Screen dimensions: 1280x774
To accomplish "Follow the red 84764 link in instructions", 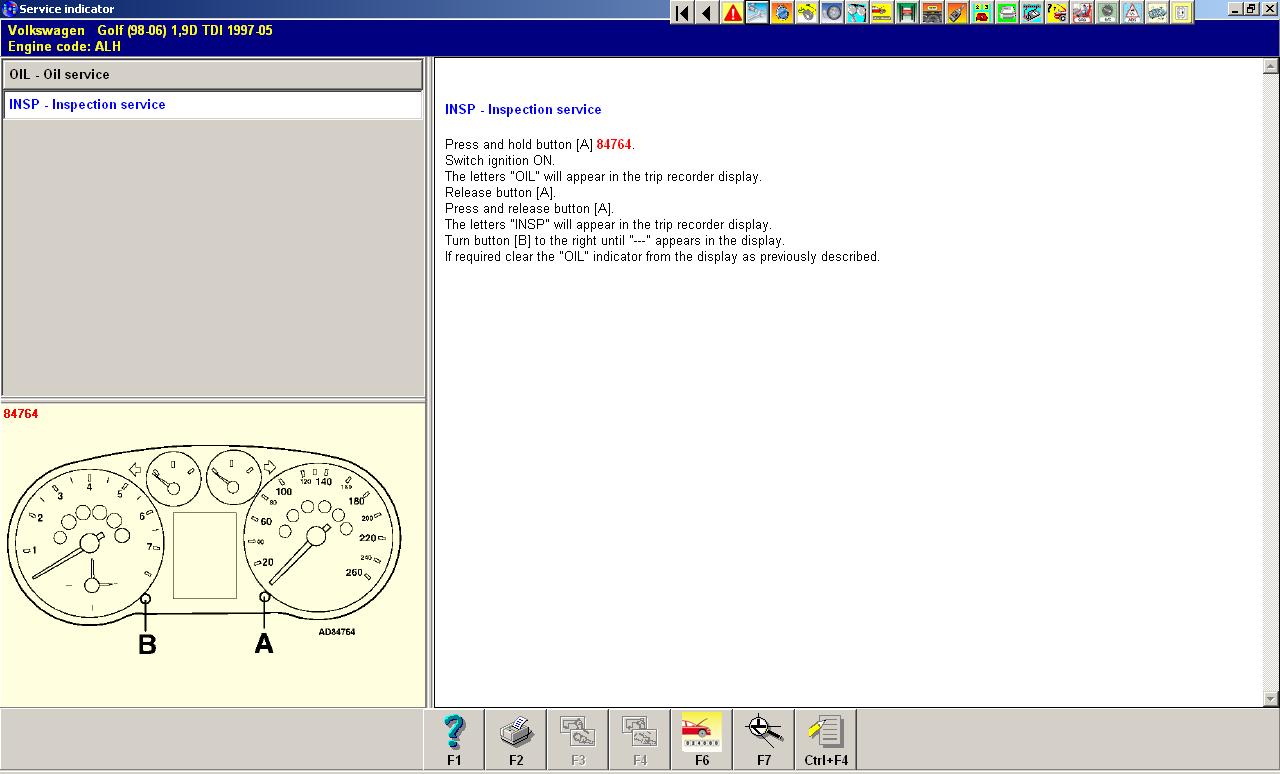I will (614, 145).
